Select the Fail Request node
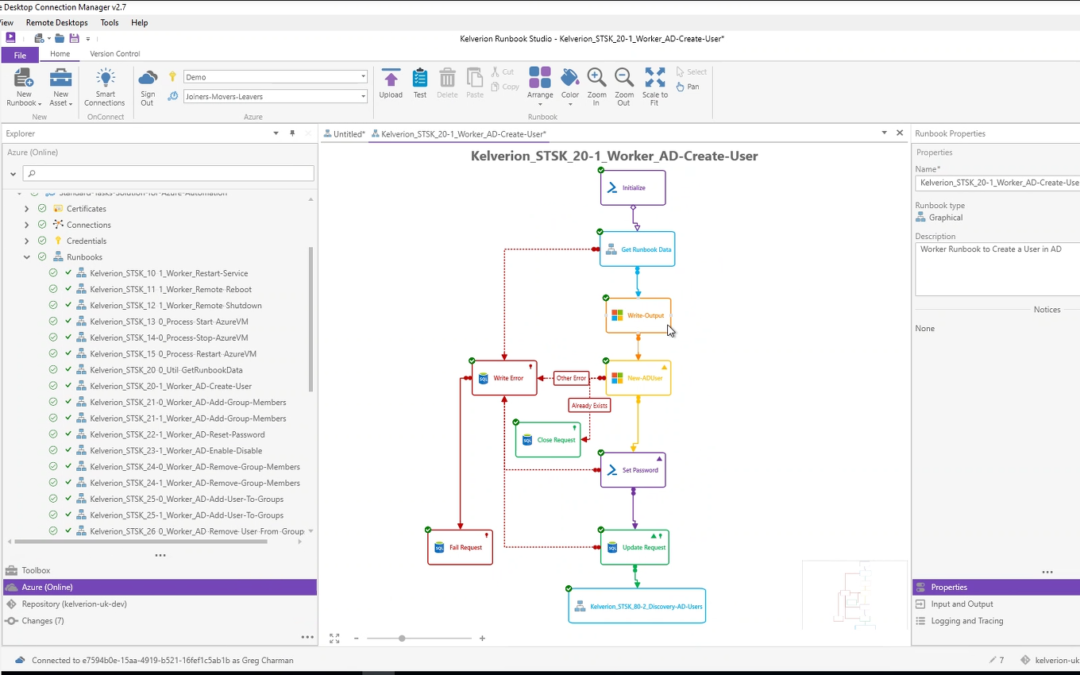 pyautogui.click(x=460, y=547)
